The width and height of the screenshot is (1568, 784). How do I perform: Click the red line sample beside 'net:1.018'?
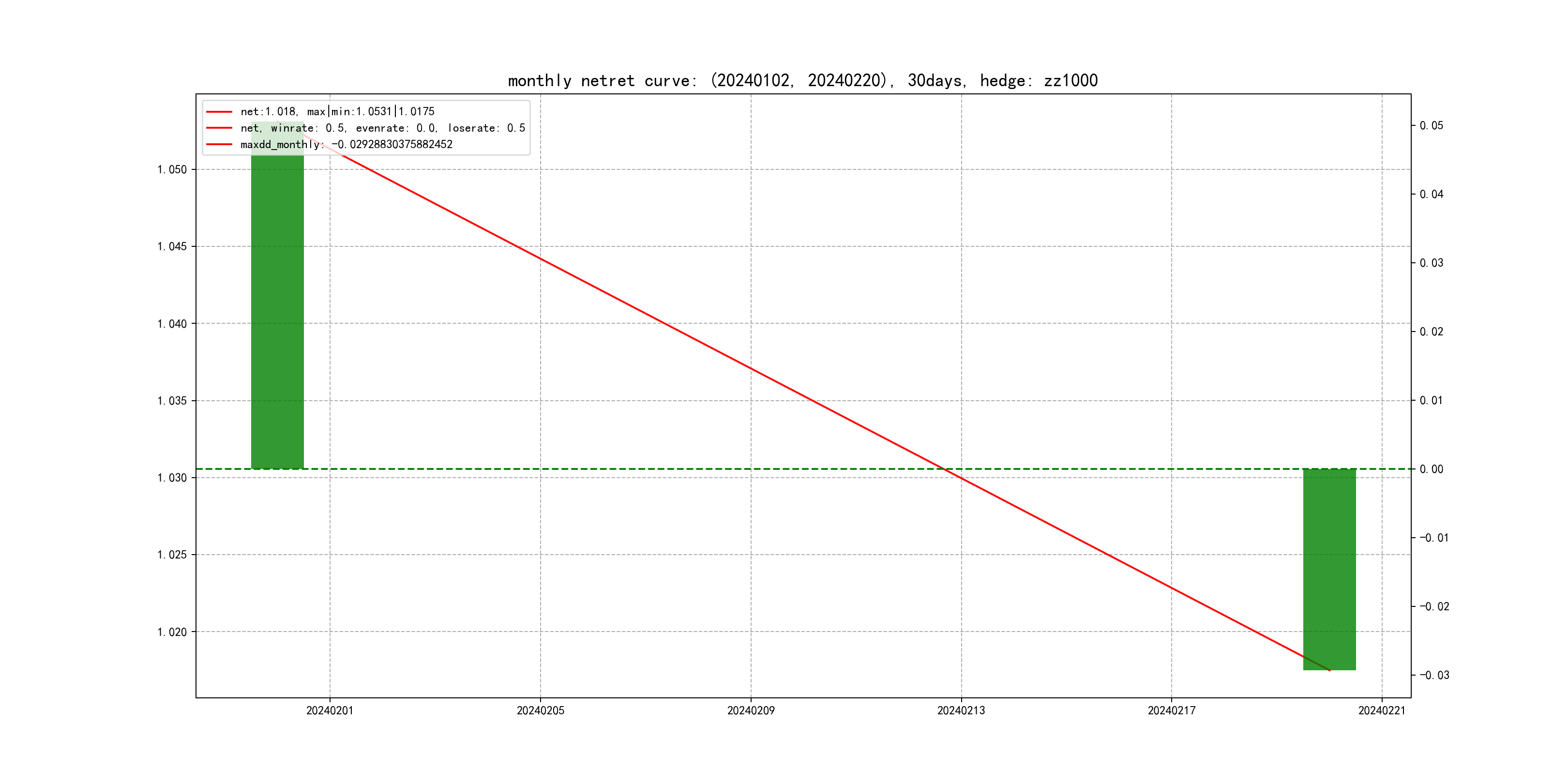(219, 112)
